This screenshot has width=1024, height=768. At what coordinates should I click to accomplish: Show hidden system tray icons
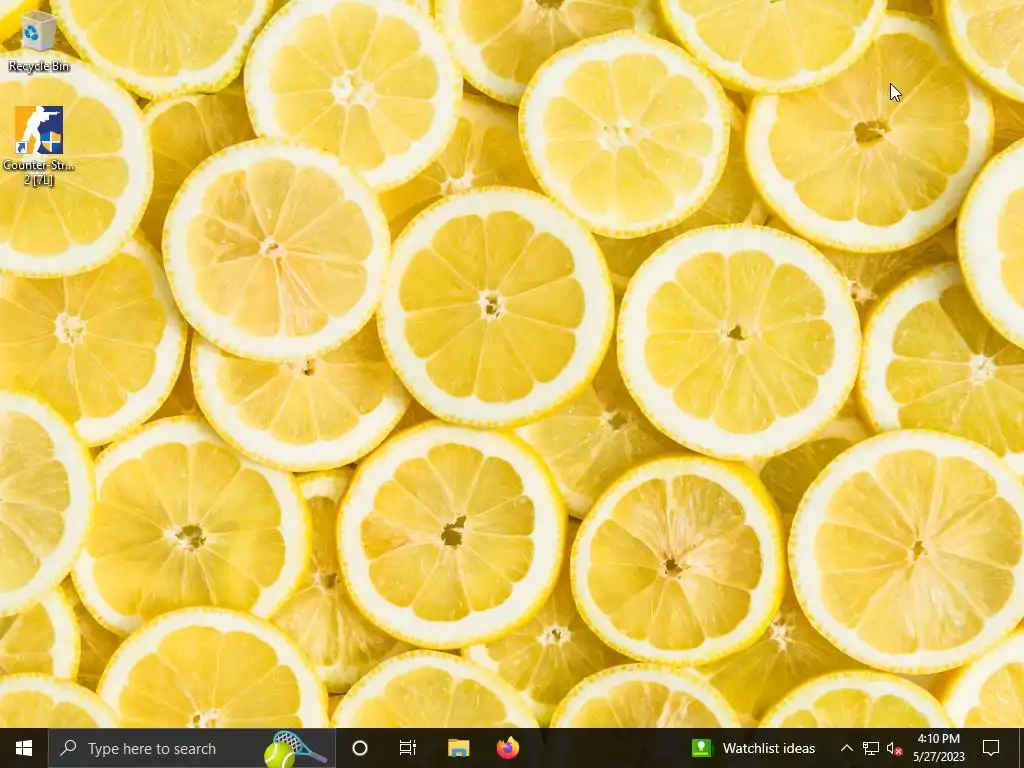[x=846, y=748]
